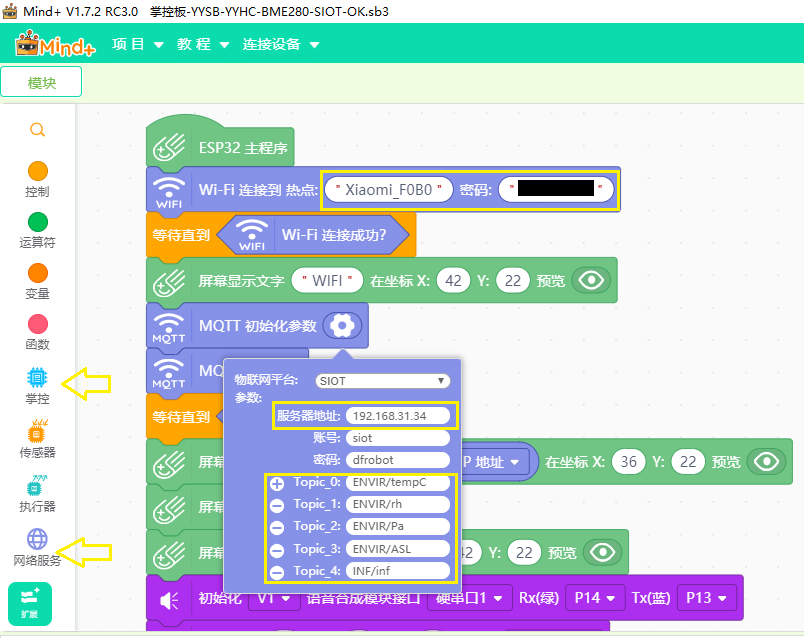Click the Mind+ logo in the header
Image resolution: width=804 pixels, height=638 pixels.
click(x=55, y=44)
